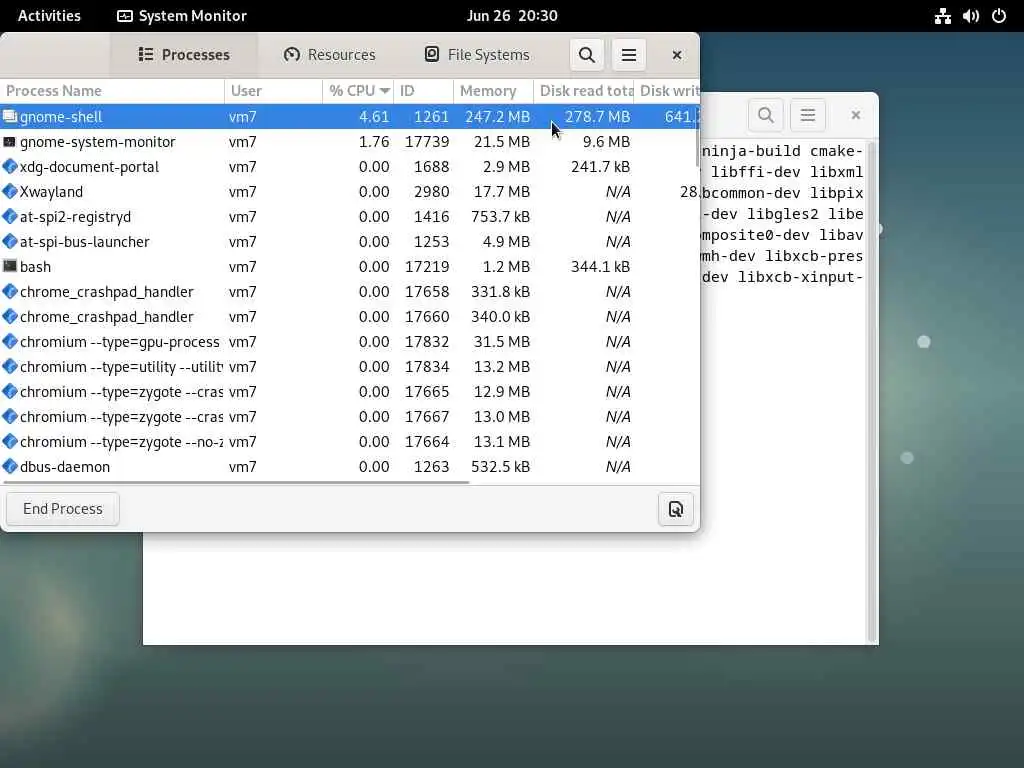Click the xdg-document-portal process icon
1024x768 pixels.
[10, 167]
